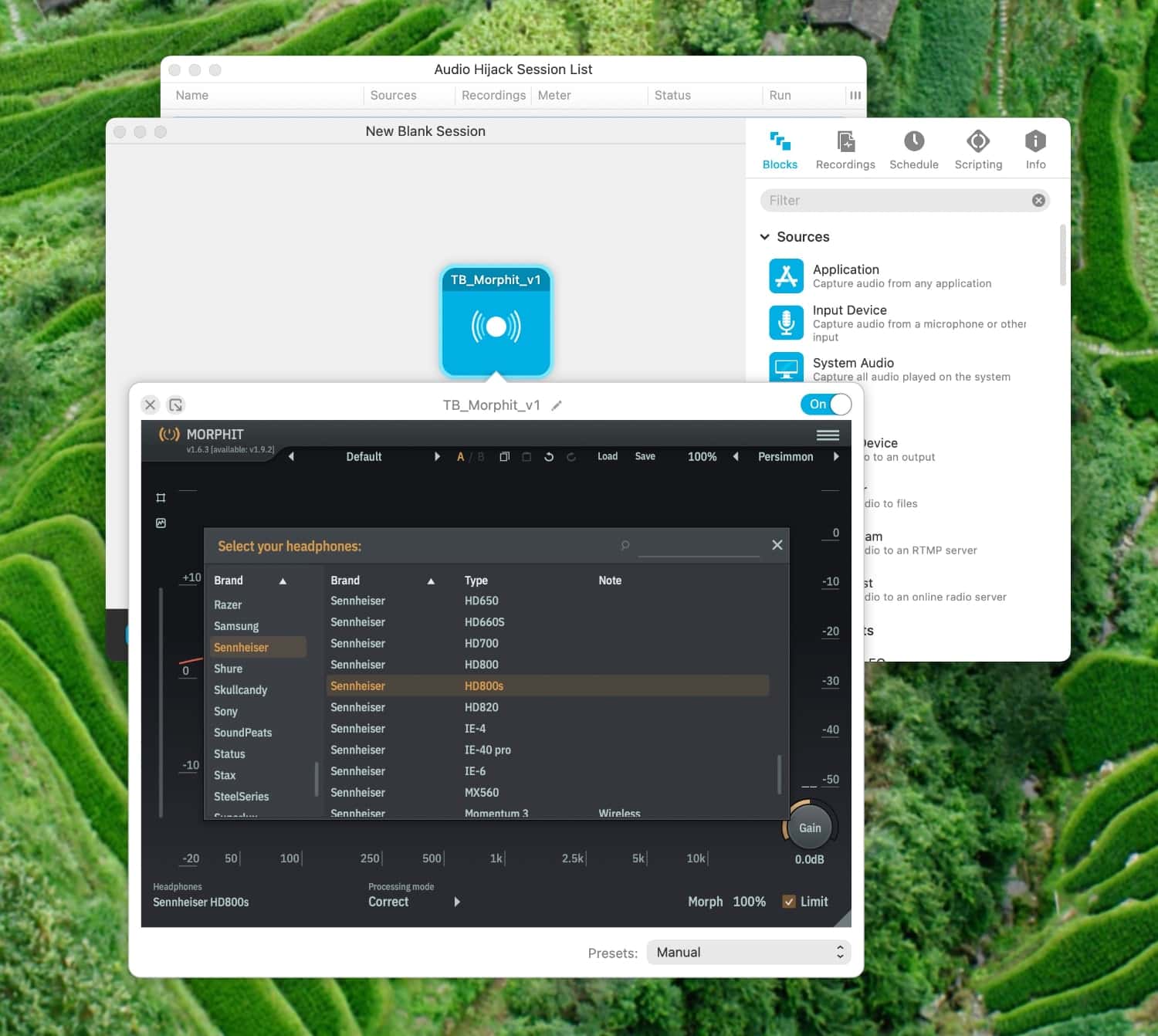Clear the block Filter field
1158x1036 pixels.
click(1038, 201)
